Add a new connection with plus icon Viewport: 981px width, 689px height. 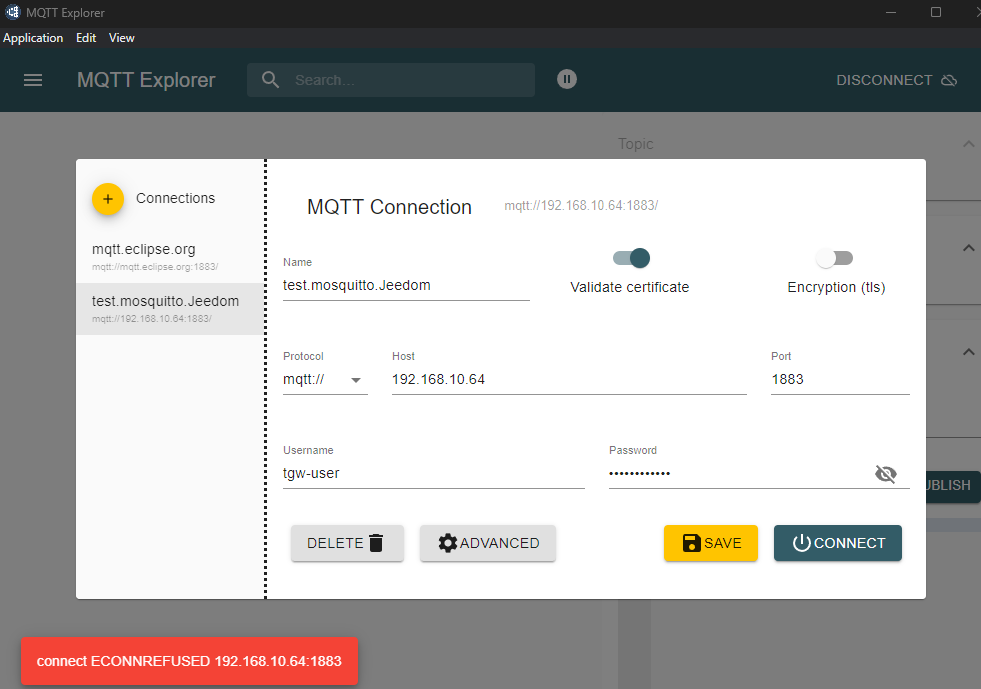coord(108,199)
